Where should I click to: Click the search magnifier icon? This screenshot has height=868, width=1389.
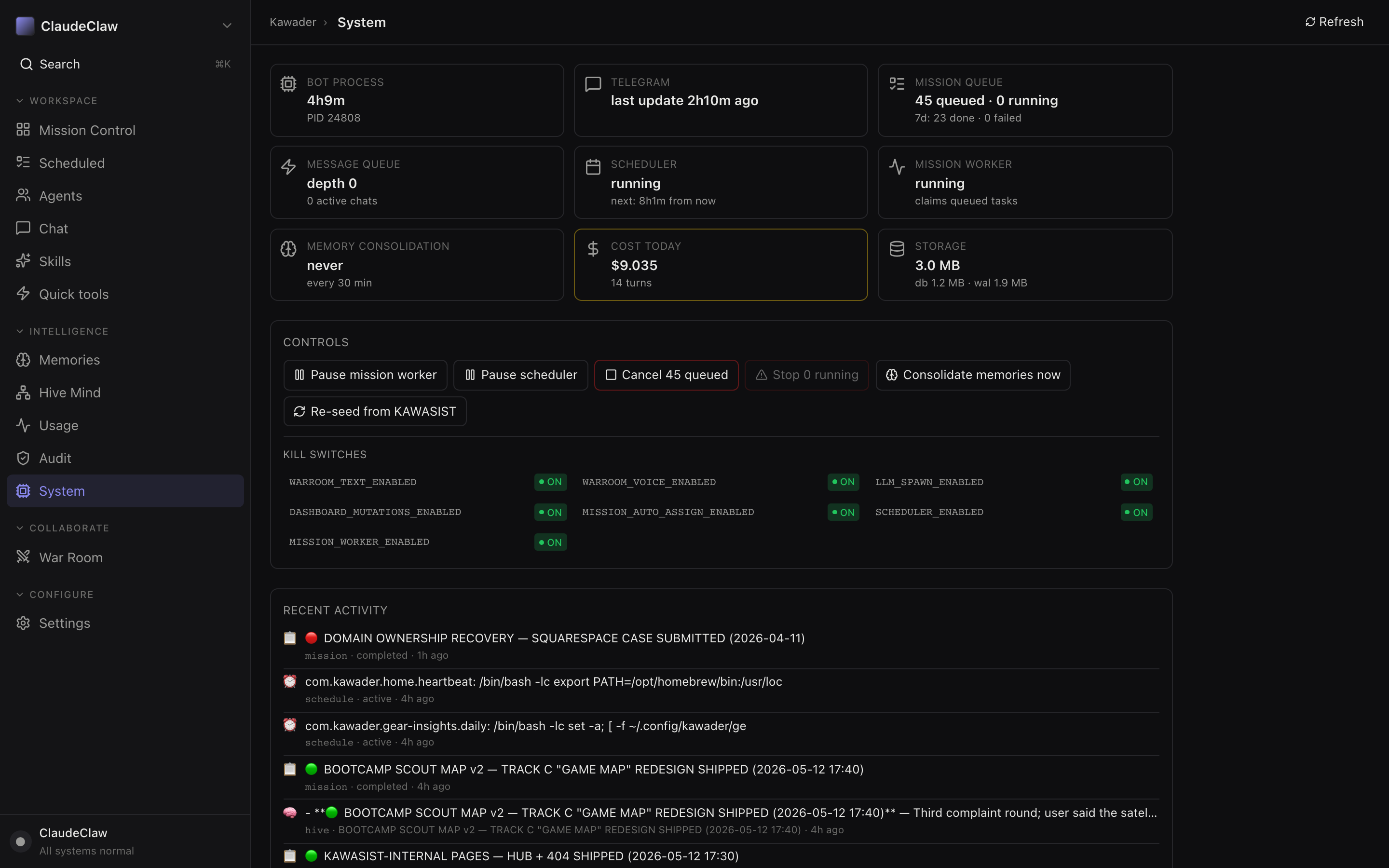pos(26,64)
